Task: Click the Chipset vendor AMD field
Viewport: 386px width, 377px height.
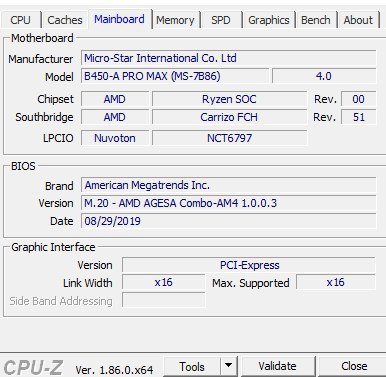Action: click(x=115, y=99)
